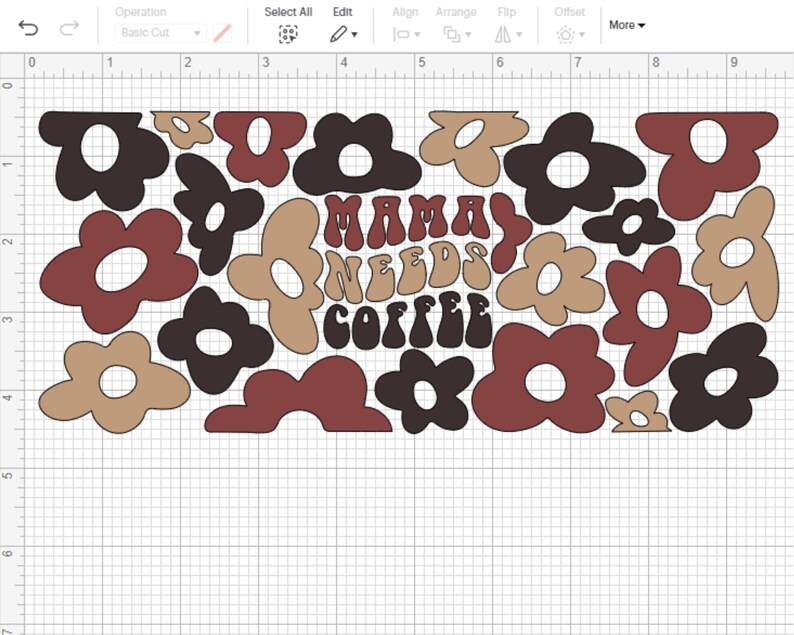The image size is (794, 635).
Task: Expand the Offset dropdown arrow
Action: [582, 34]
